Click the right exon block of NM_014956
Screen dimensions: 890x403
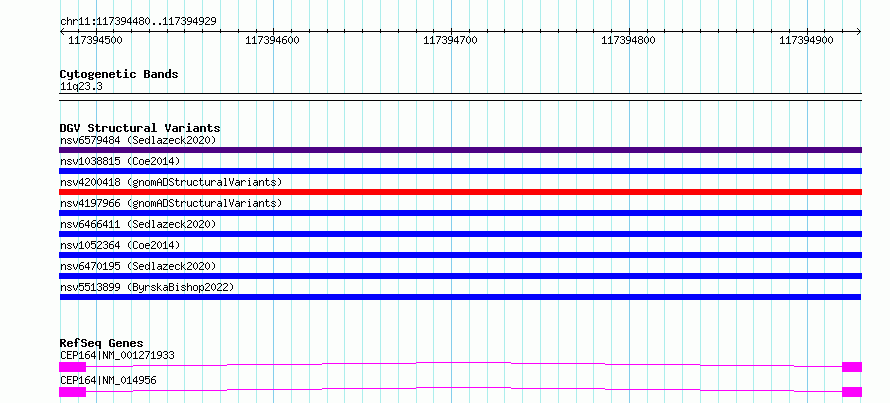852,392
